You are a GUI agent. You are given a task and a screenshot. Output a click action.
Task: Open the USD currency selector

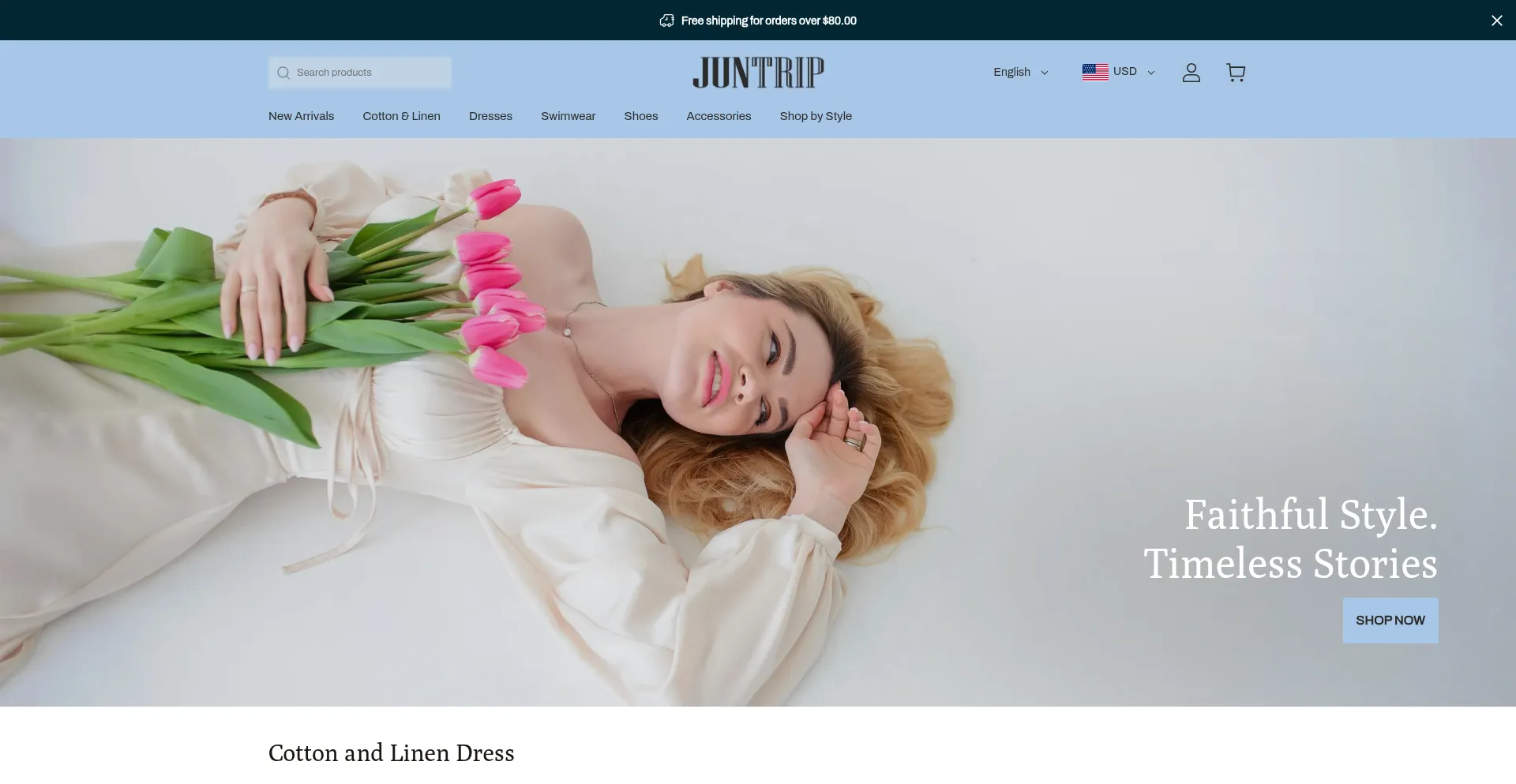tap(1126, 72)
